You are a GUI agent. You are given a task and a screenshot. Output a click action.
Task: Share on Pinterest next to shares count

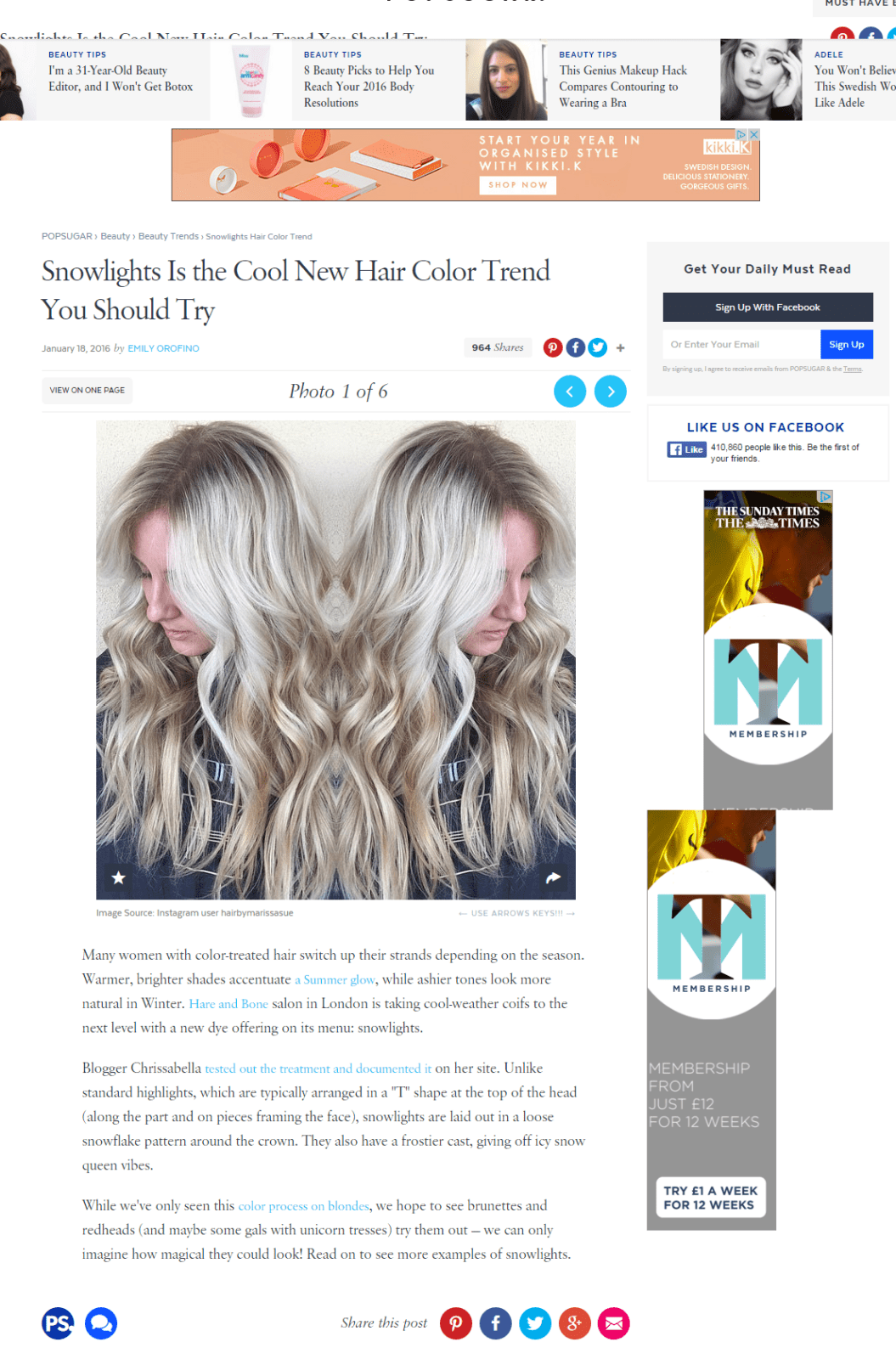click(553, 347)
